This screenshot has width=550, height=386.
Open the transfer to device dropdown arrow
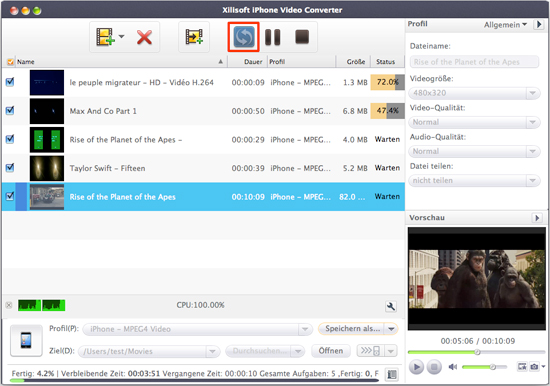[391, 351]
